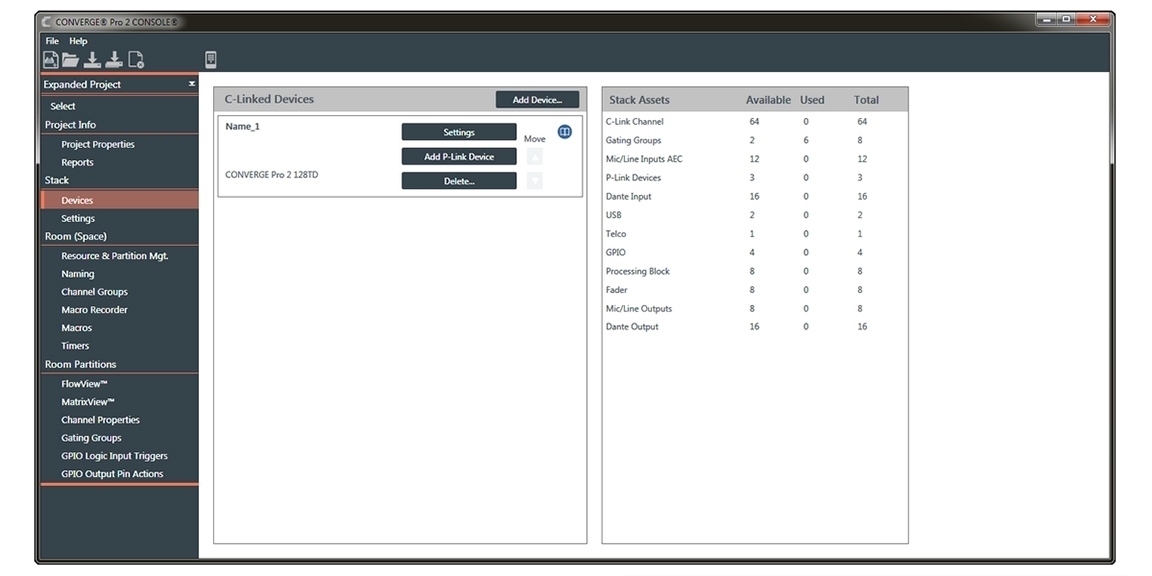Click the Add P-Link Device button
The width and height of the screenshot is (1152, 576).
[x=459, y=157]
